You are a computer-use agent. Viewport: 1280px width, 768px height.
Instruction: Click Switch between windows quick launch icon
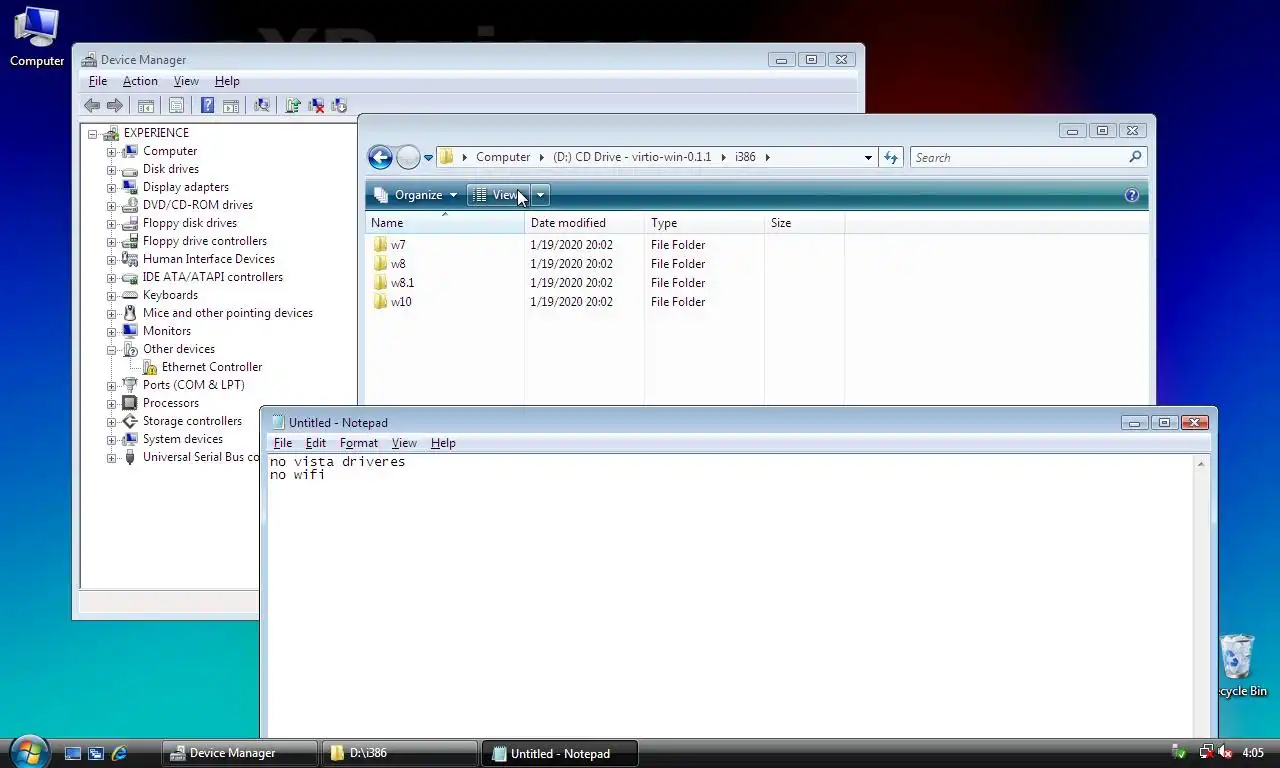coord(96,753)
